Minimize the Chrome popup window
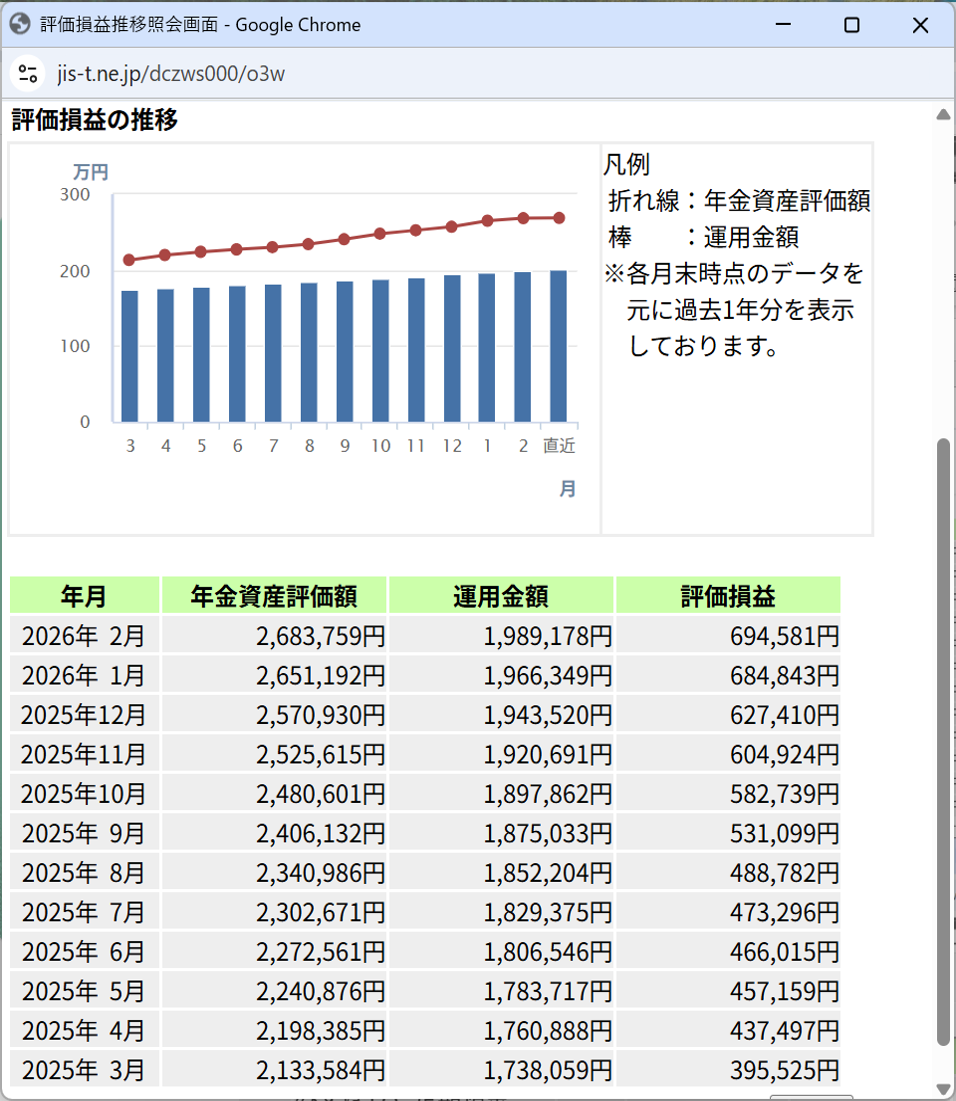The height and width of the screenshot is (1101, 956). (x=783, y=25)
